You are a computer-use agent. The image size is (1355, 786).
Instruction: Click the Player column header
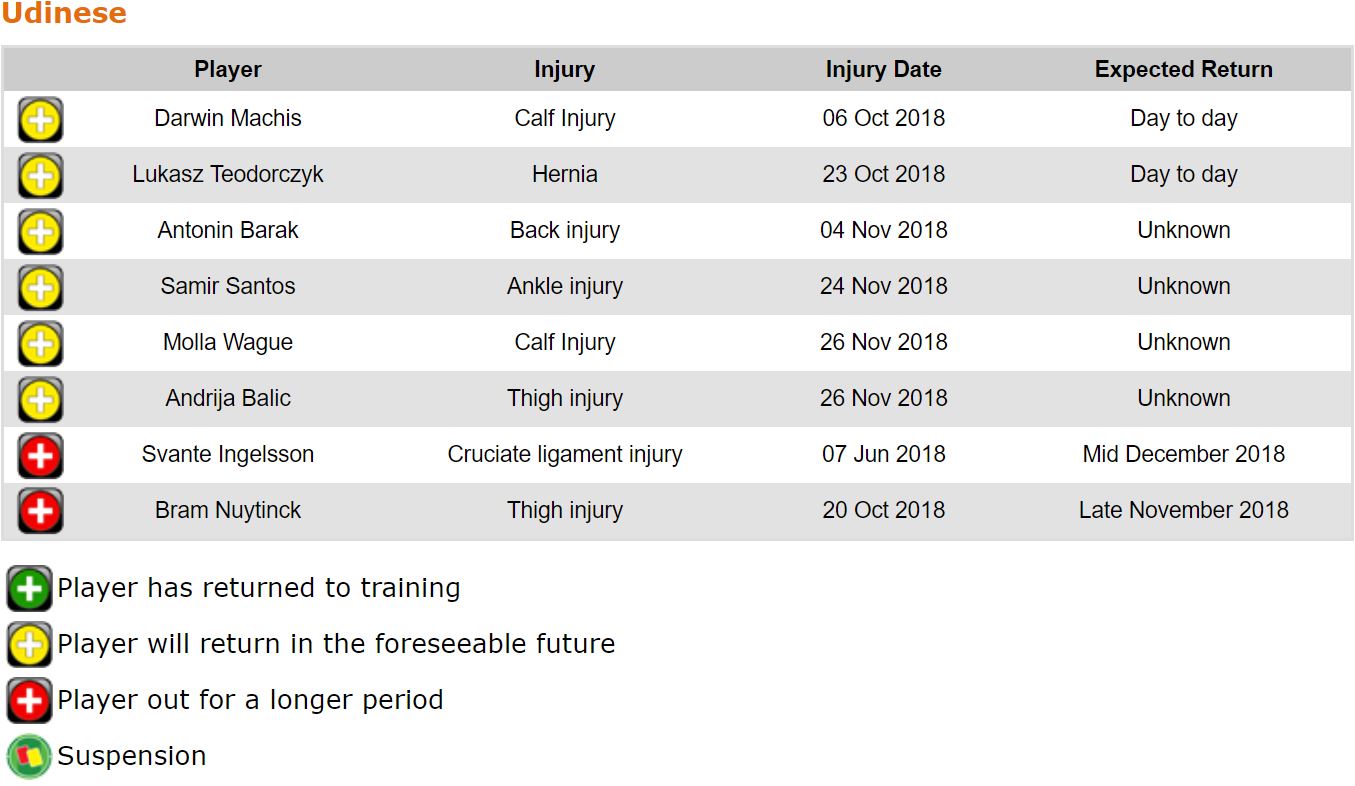pyautogui.click(x=228, y=70)
